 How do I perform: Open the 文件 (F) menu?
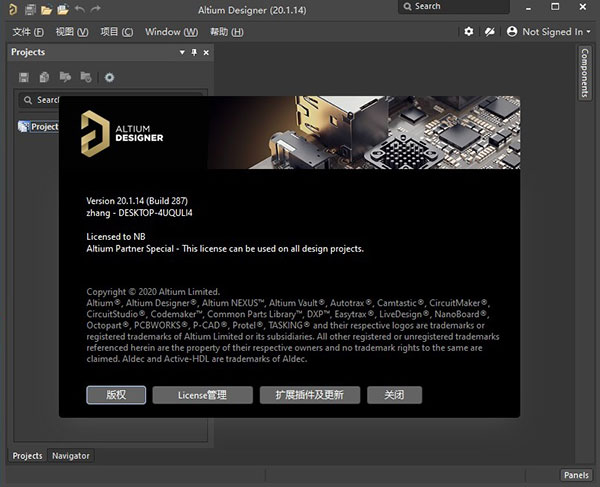[28, 32]
